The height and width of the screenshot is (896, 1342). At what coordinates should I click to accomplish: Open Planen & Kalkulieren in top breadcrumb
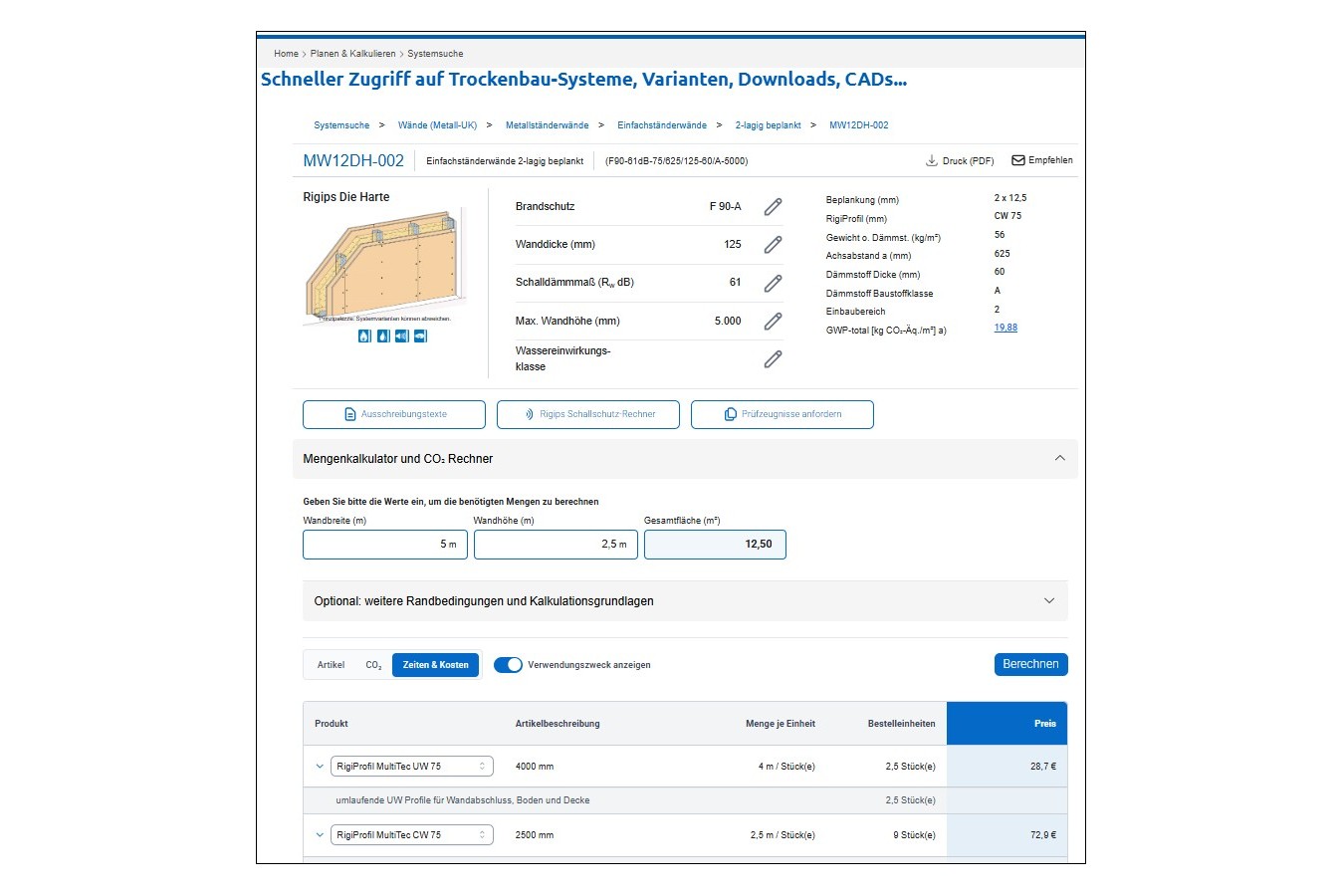pyautogui.click(x=352, y=54)
